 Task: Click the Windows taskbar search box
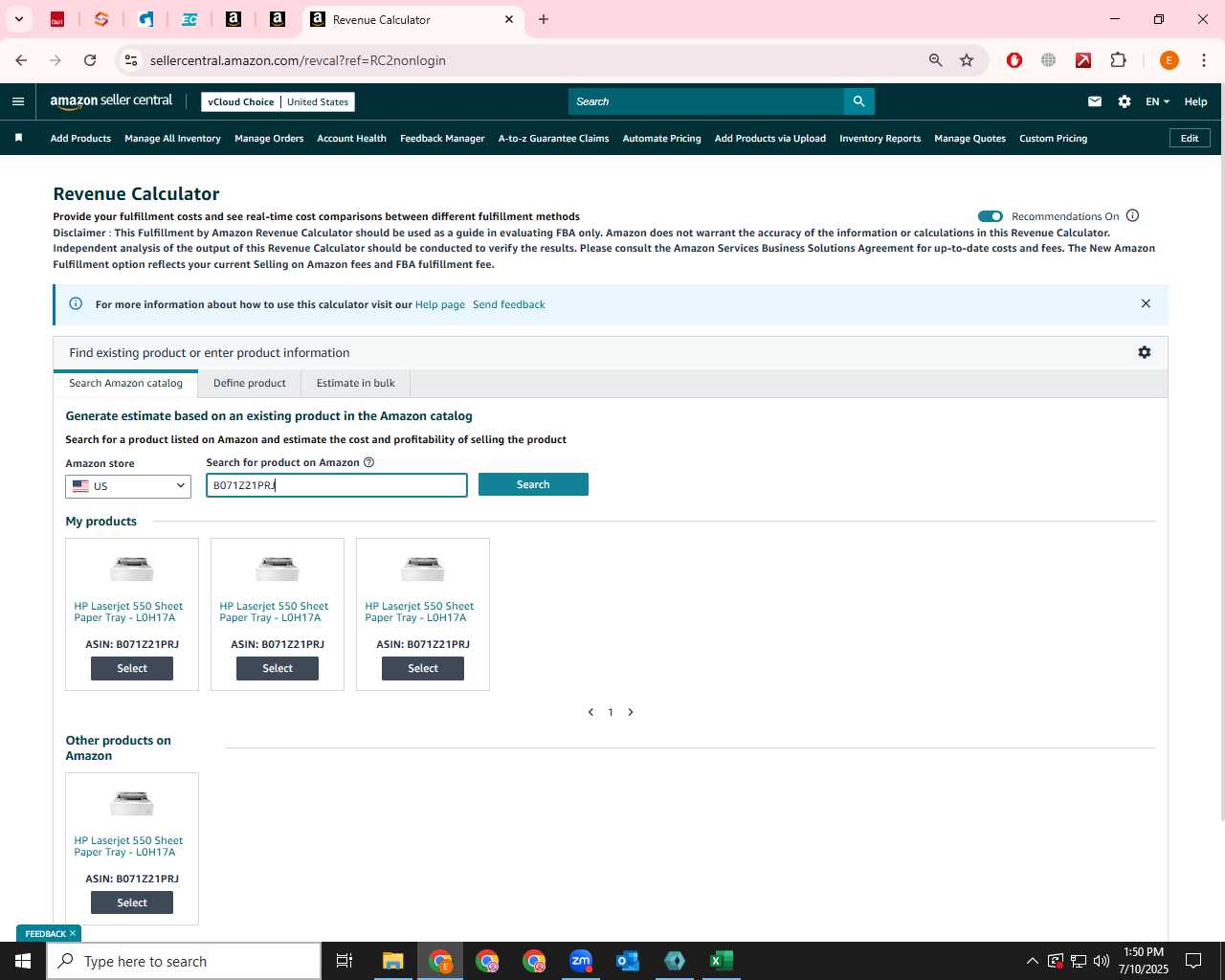click(x=184, y=961)
